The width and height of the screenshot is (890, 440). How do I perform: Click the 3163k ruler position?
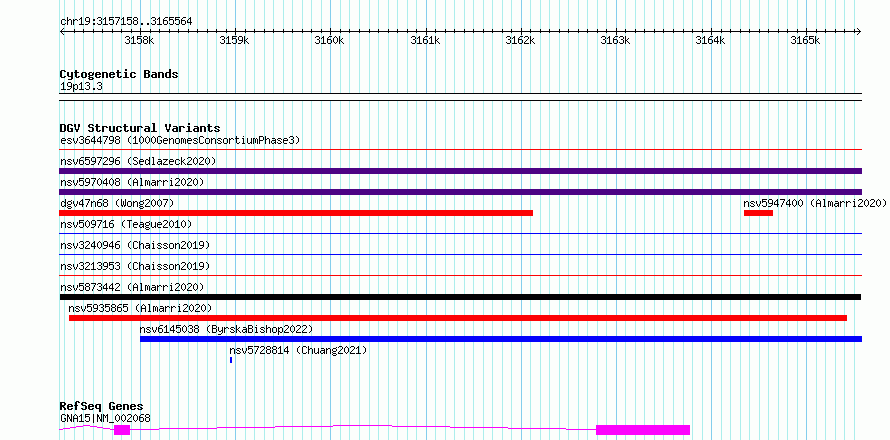(x=615, y=40)
